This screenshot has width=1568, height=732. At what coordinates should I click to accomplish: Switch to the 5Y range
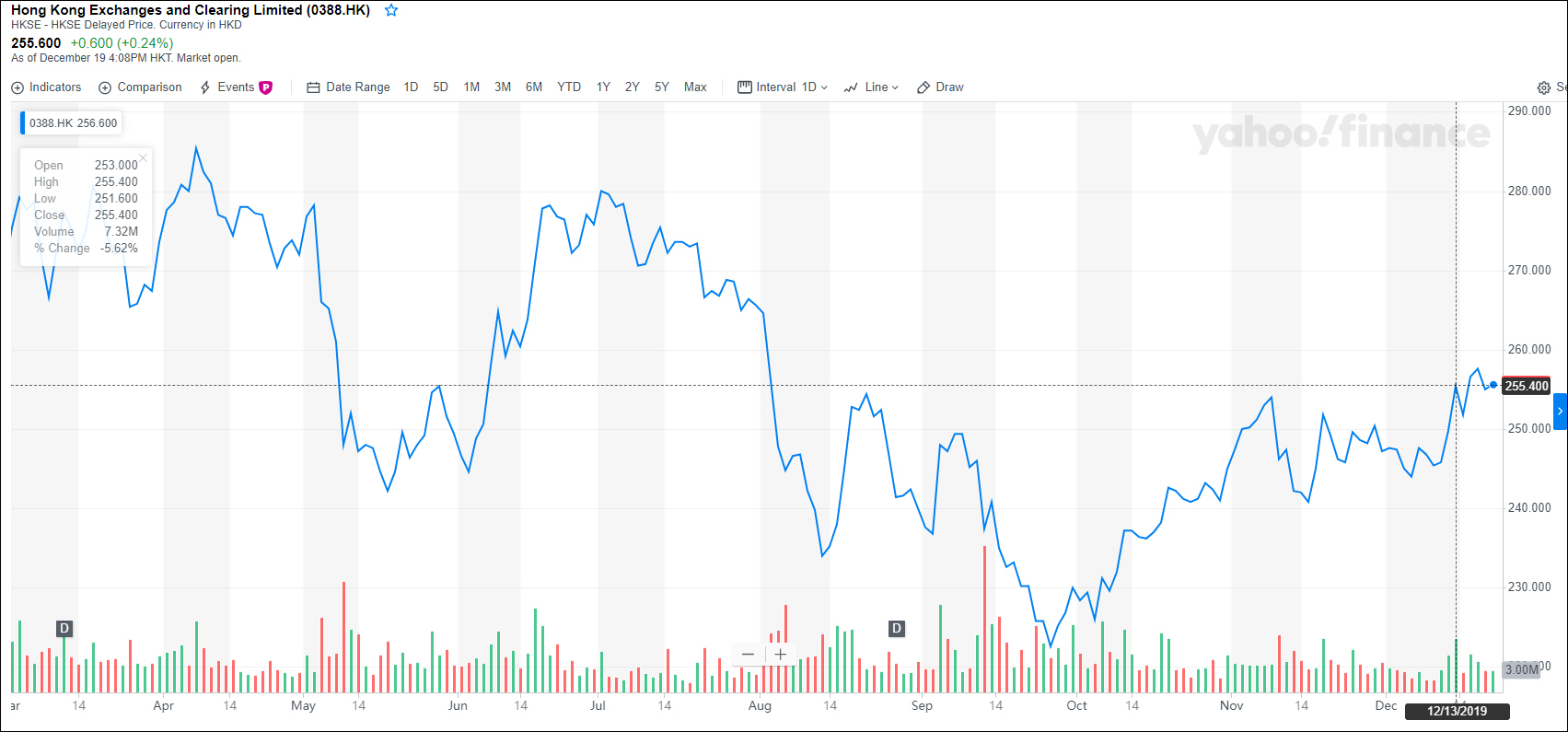(662, 87)
